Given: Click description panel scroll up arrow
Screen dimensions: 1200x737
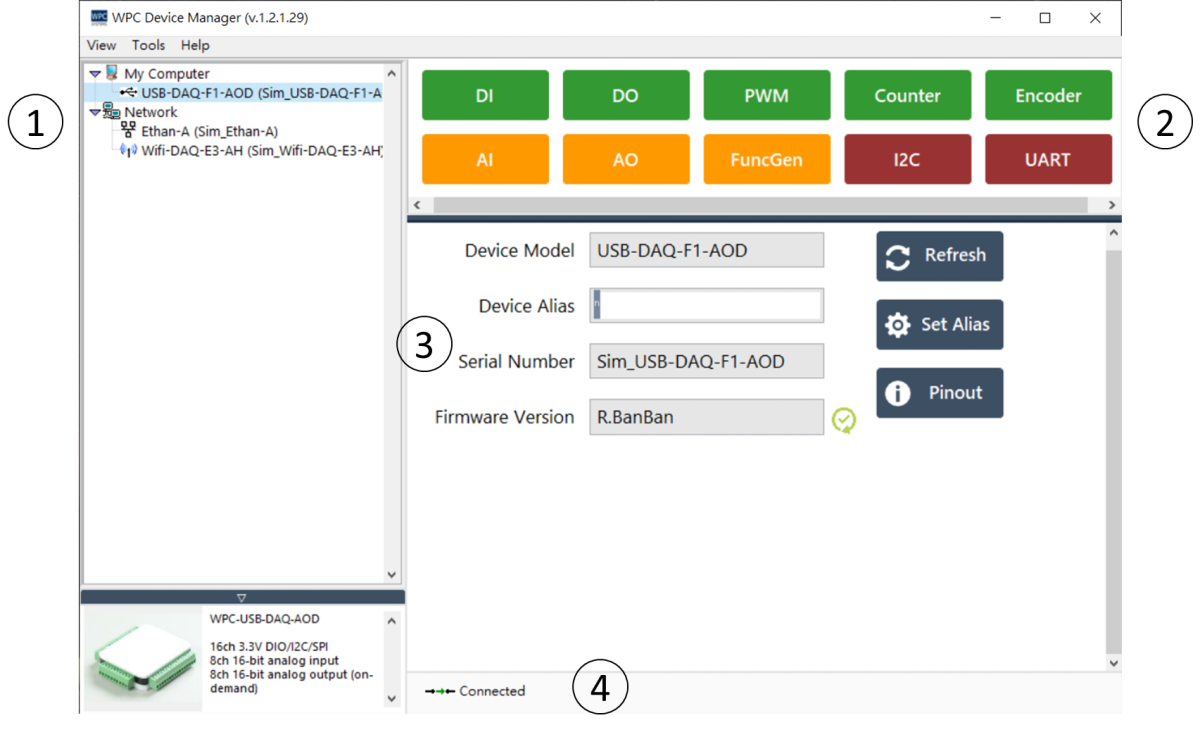Looking at the screenshot, I should click(391, 620).
